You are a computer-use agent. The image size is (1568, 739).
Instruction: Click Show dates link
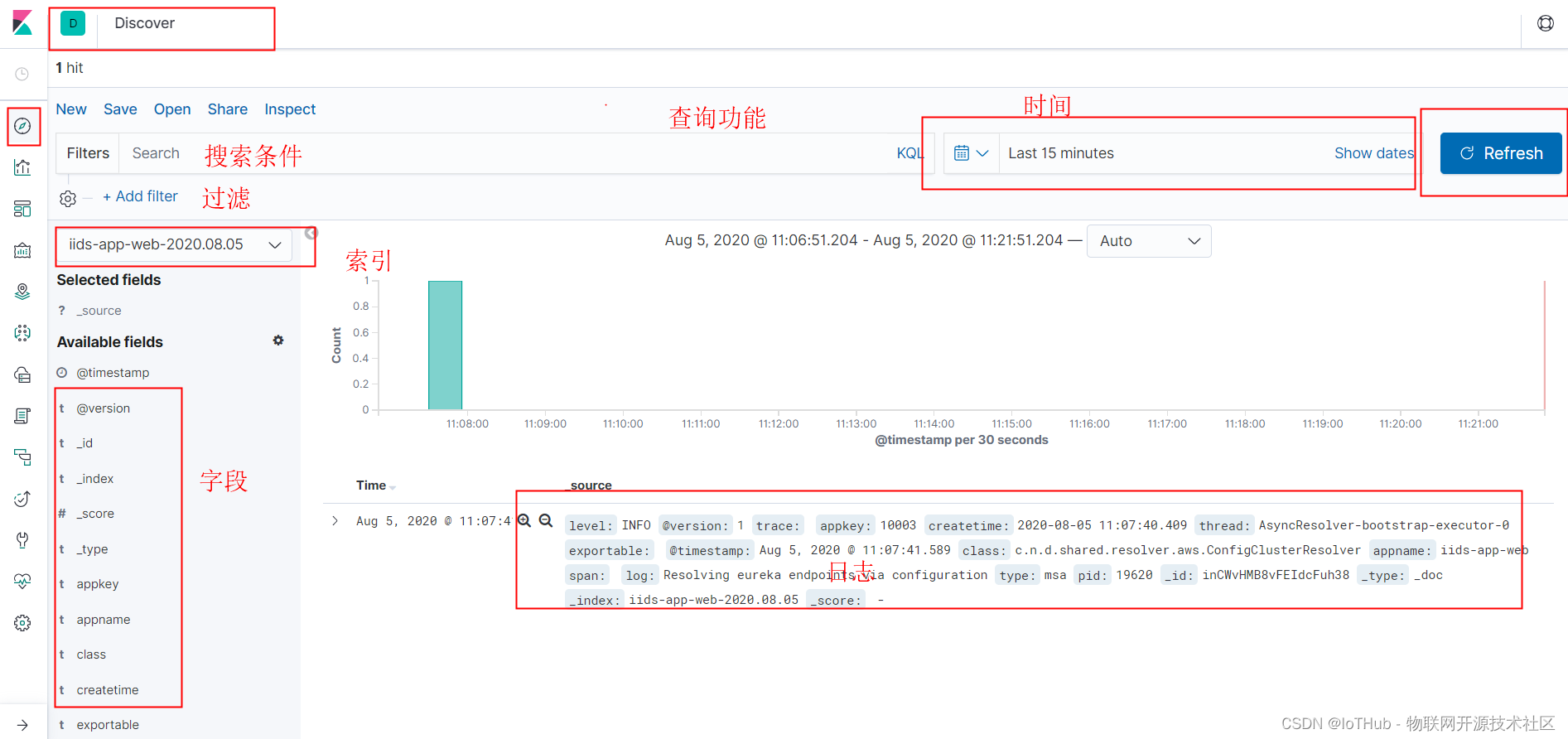tap(1373, 153)
